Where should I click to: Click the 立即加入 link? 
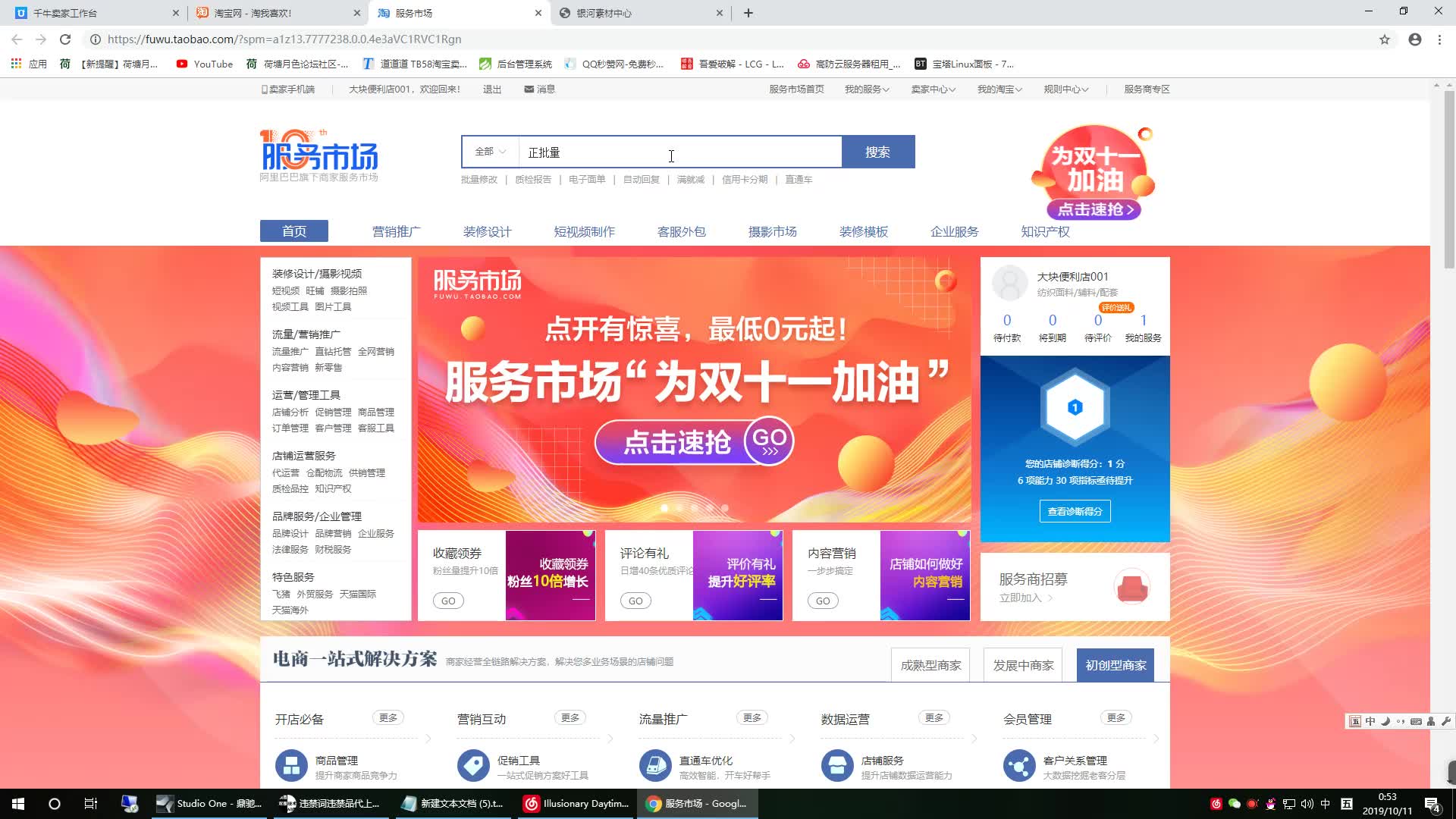pos(1025,598)
